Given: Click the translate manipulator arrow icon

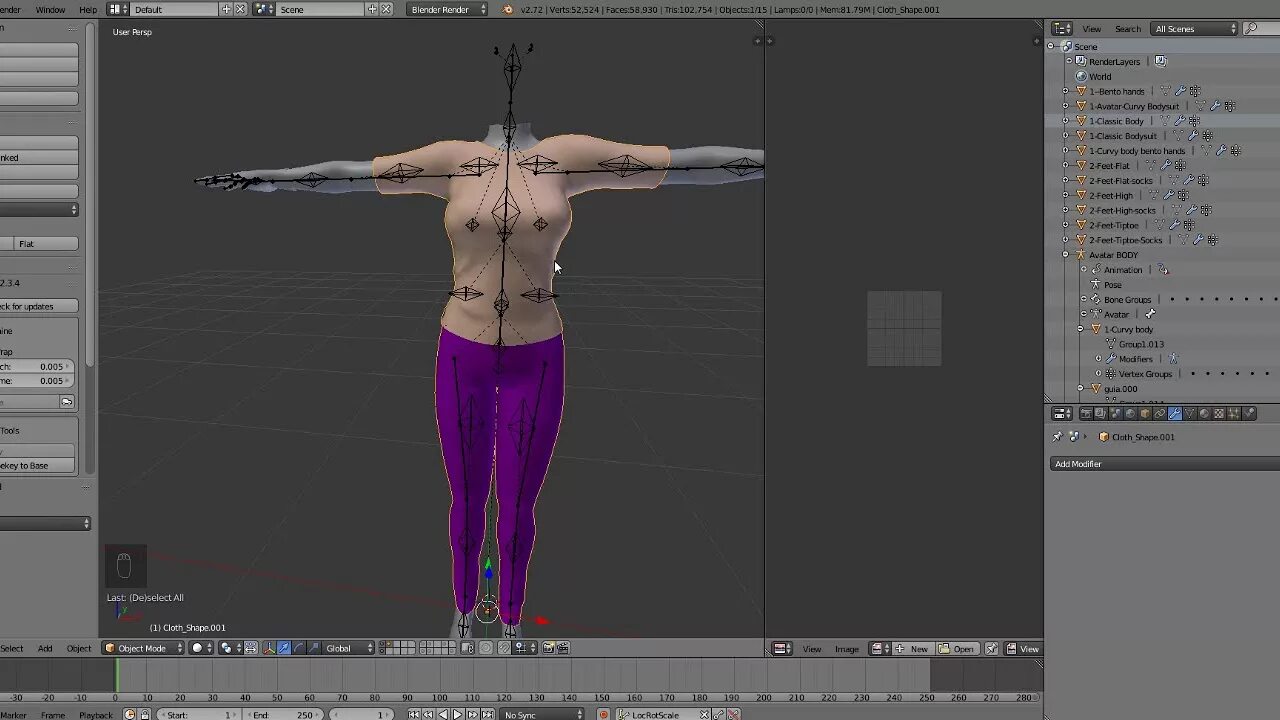Looking at the screenshot, I should [x=284, y=648].
